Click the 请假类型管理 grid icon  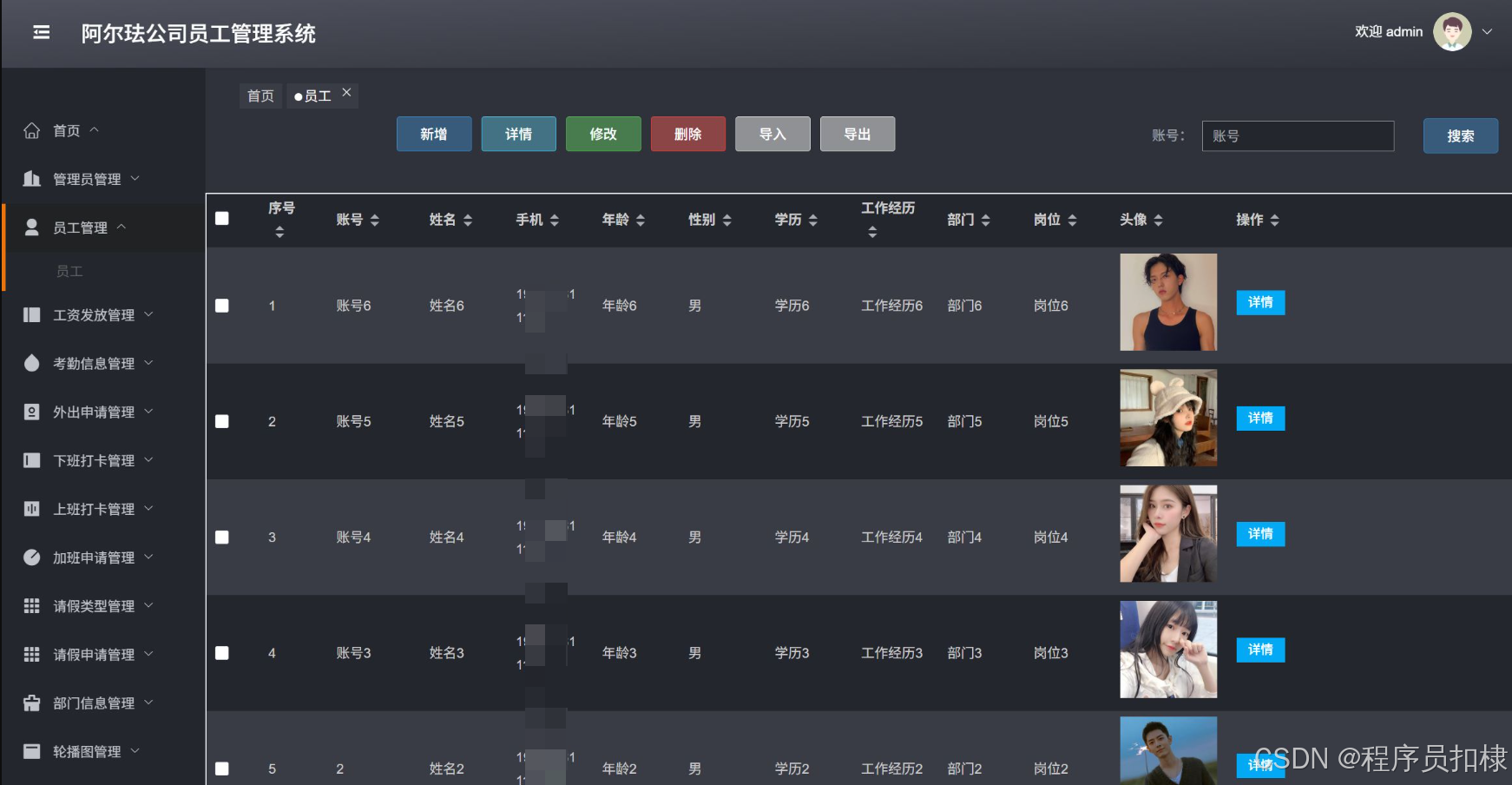(32, 606)
